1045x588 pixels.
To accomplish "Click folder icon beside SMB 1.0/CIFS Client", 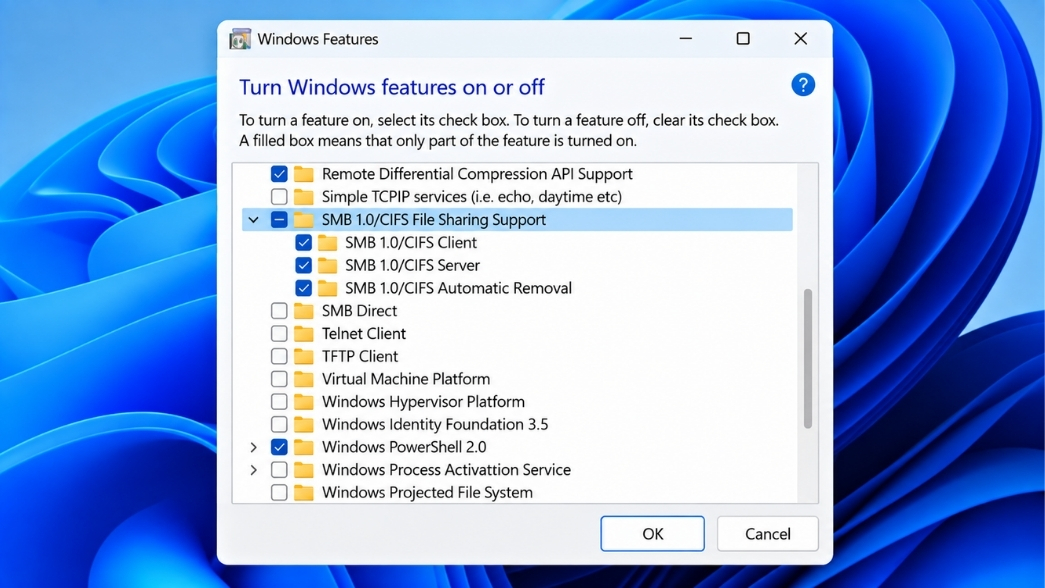I will [x=327, y=243].
